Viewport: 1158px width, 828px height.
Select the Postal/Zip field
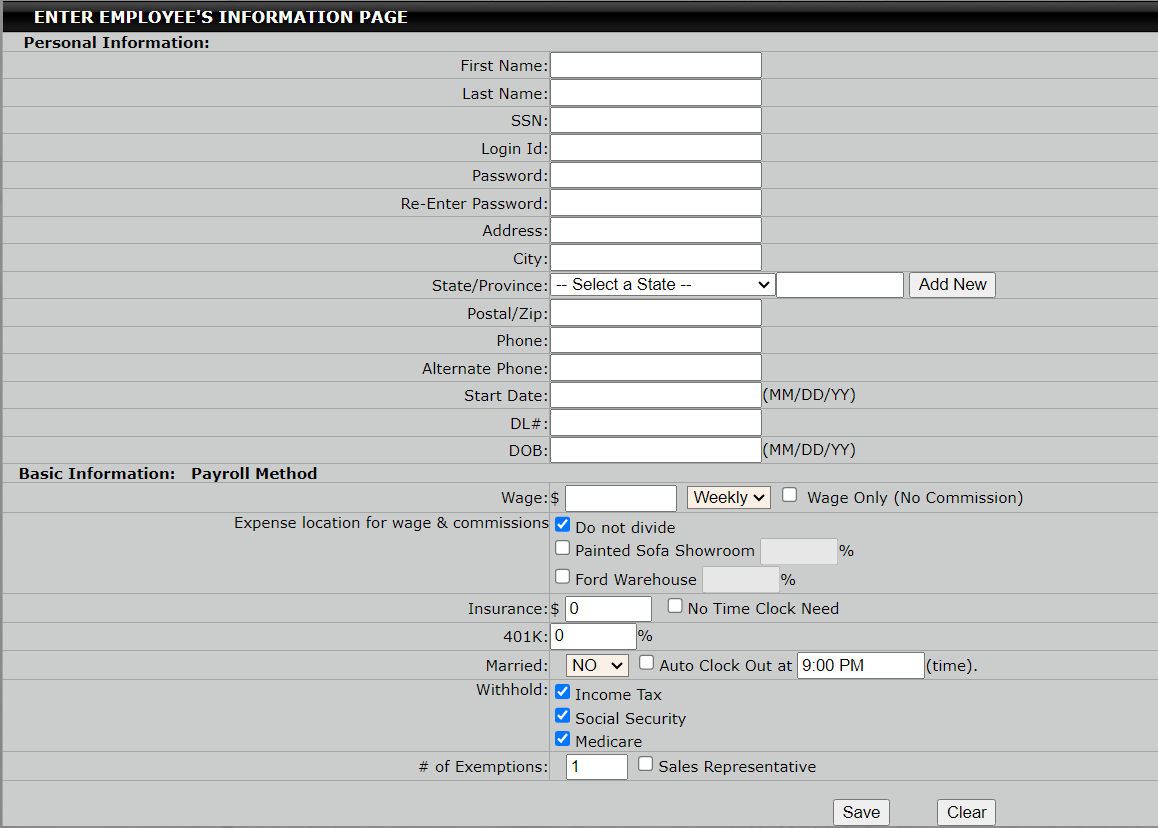pos(656,313)
